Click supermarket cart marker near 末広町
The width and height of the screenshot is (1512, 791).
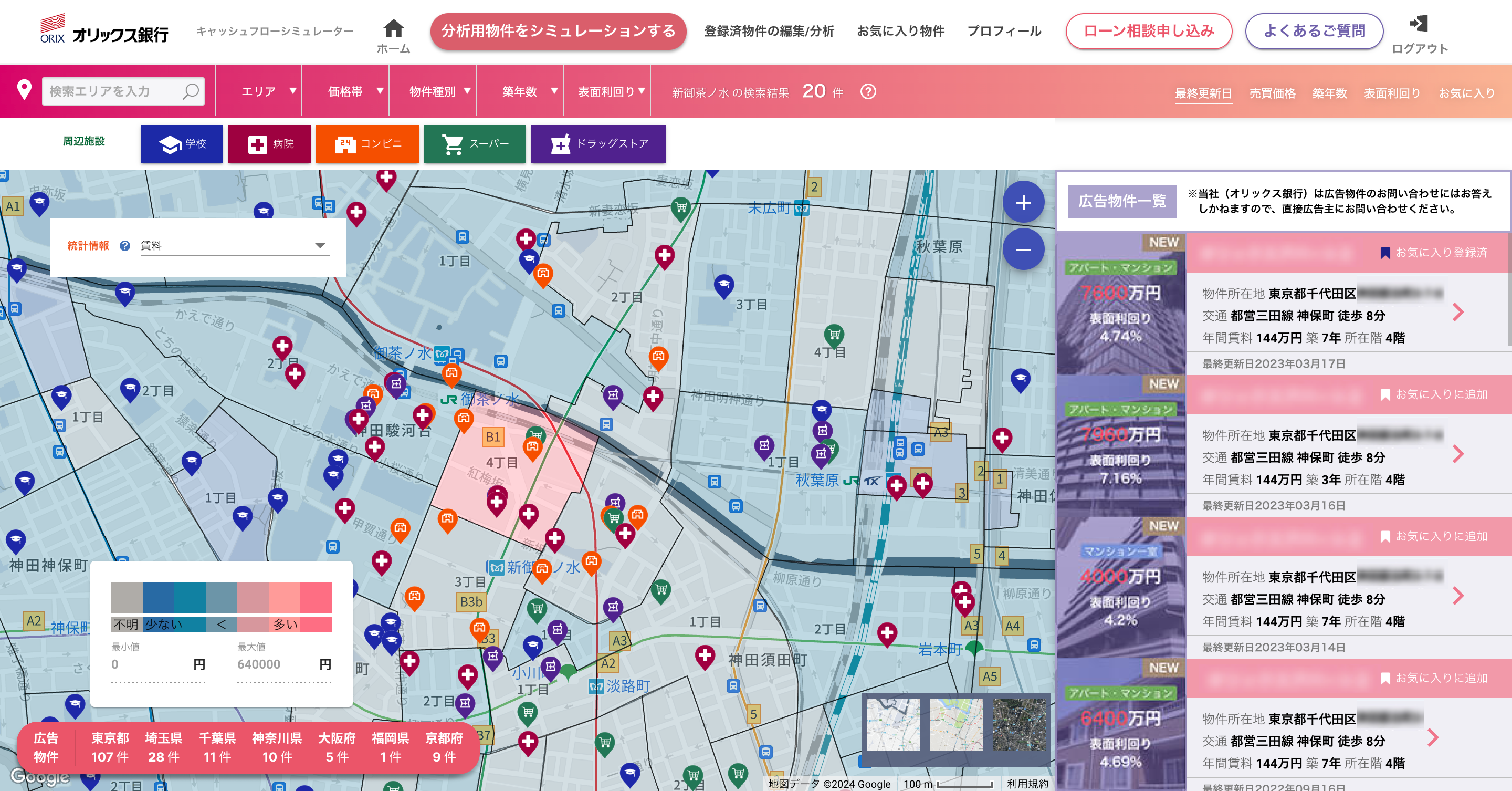681,209
